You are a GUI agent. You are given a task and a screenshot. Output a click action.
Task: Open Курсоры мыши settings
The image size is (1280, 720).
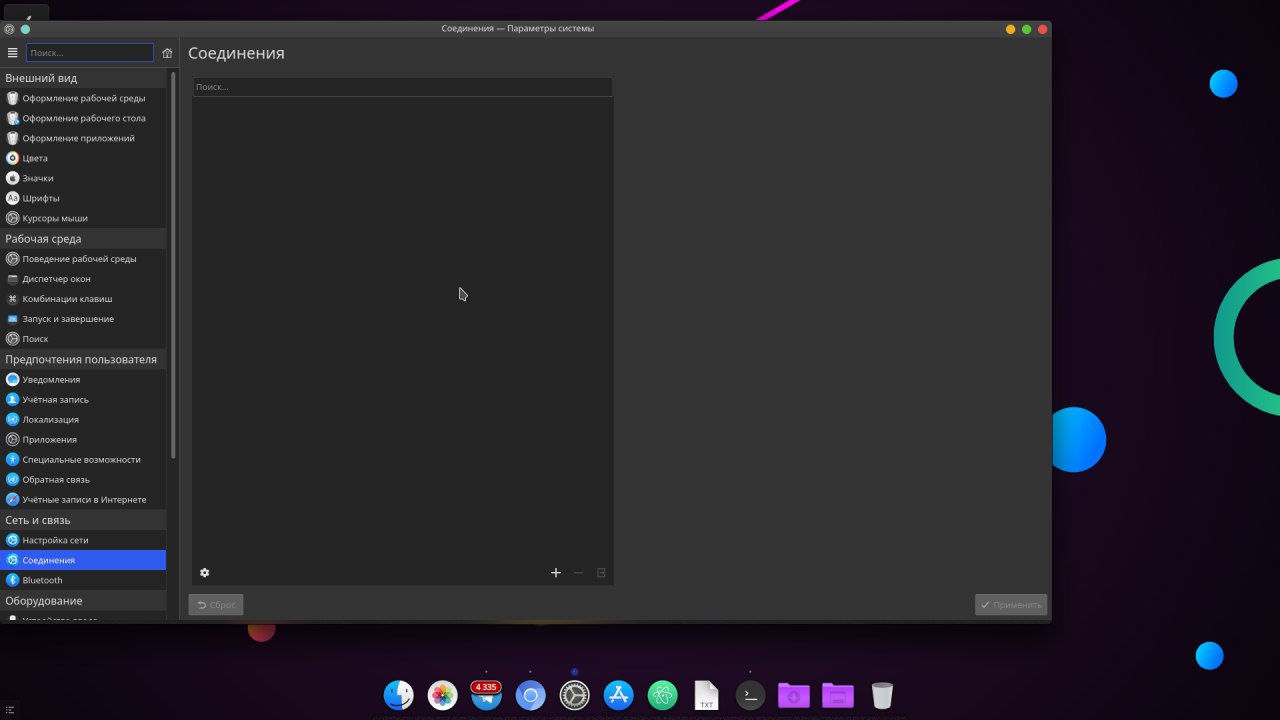click(83, 218)
